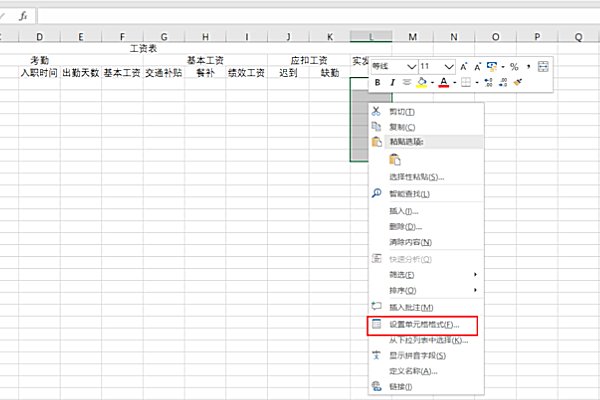Image resolution: width=600 pixels, height=400 pixels.
Task: Click the decrease font size icon
Action: 477,67
